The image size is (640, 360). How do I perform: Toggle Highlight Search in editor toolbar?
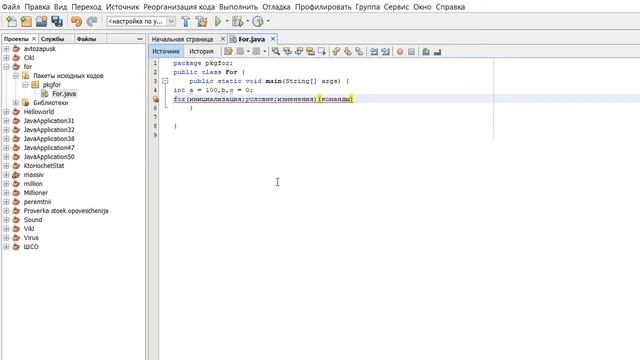[310, 51]
